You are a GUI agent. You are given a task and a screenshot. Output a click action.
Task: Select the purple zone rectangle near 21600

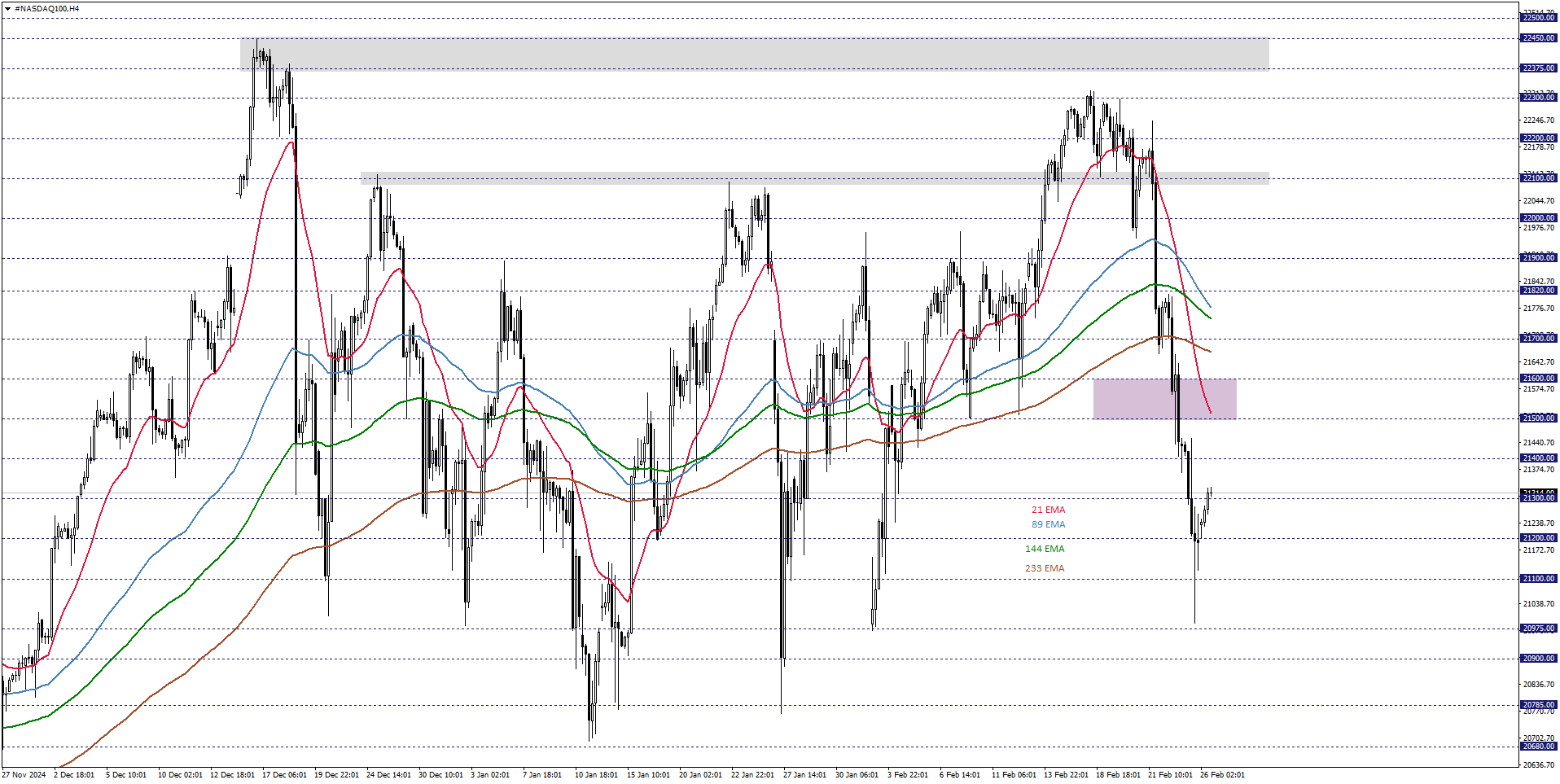coord(1164,399)
